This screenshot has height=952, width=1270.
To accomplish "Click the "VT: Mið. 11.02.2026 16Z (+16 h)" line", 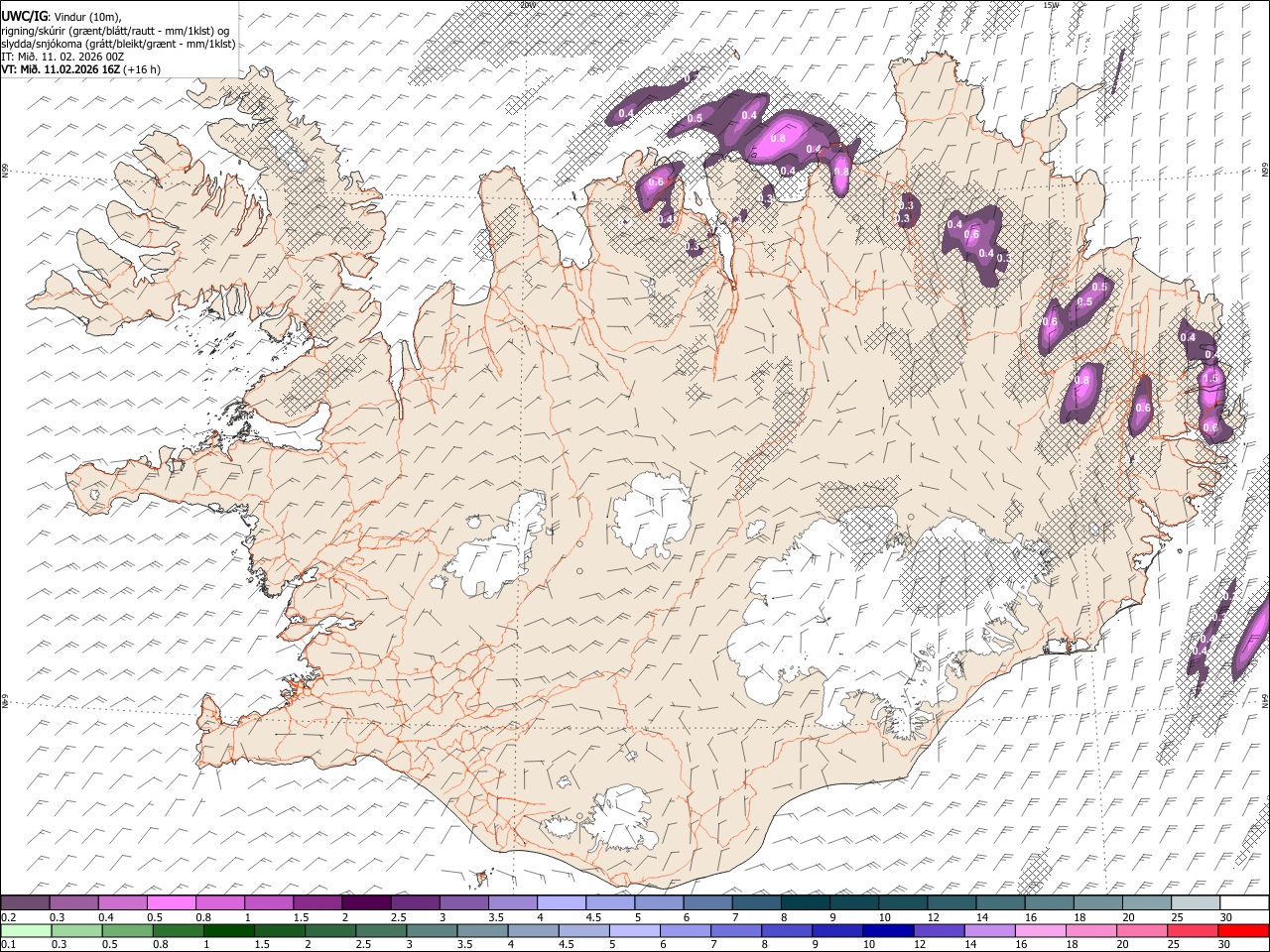I will point(80,69).
